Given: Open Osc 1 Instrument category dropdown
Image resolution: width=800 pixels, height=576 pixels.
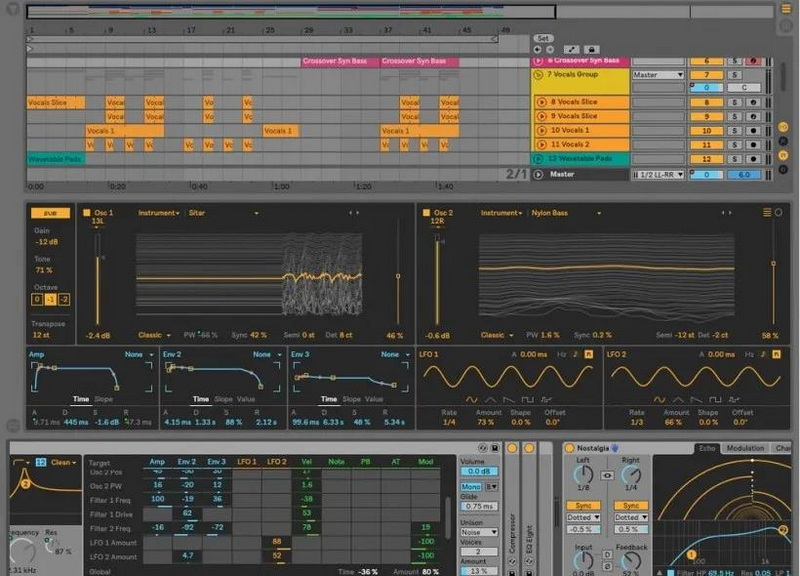Looking at the screenshot, I should pyautogui.click(x=159, y=213).
